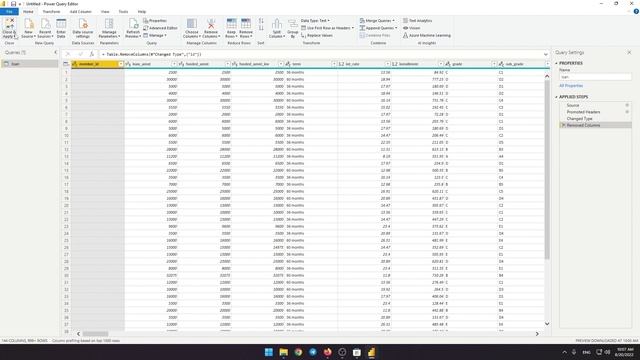
Task: Open the member_id column filter dropdown
Action: (x=121, y=64)
